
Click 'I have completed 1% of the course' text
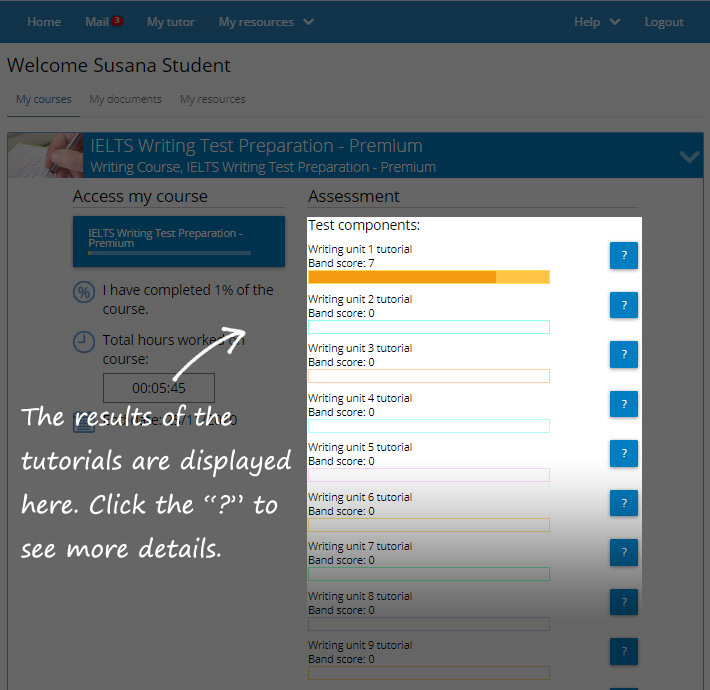pos(188,299)
